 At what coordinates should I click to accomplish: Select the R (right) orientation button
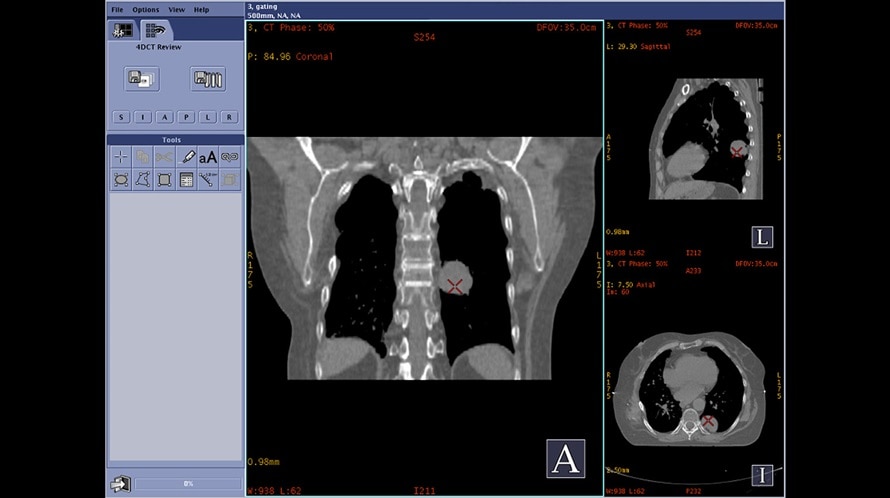(x=229, y=117)
